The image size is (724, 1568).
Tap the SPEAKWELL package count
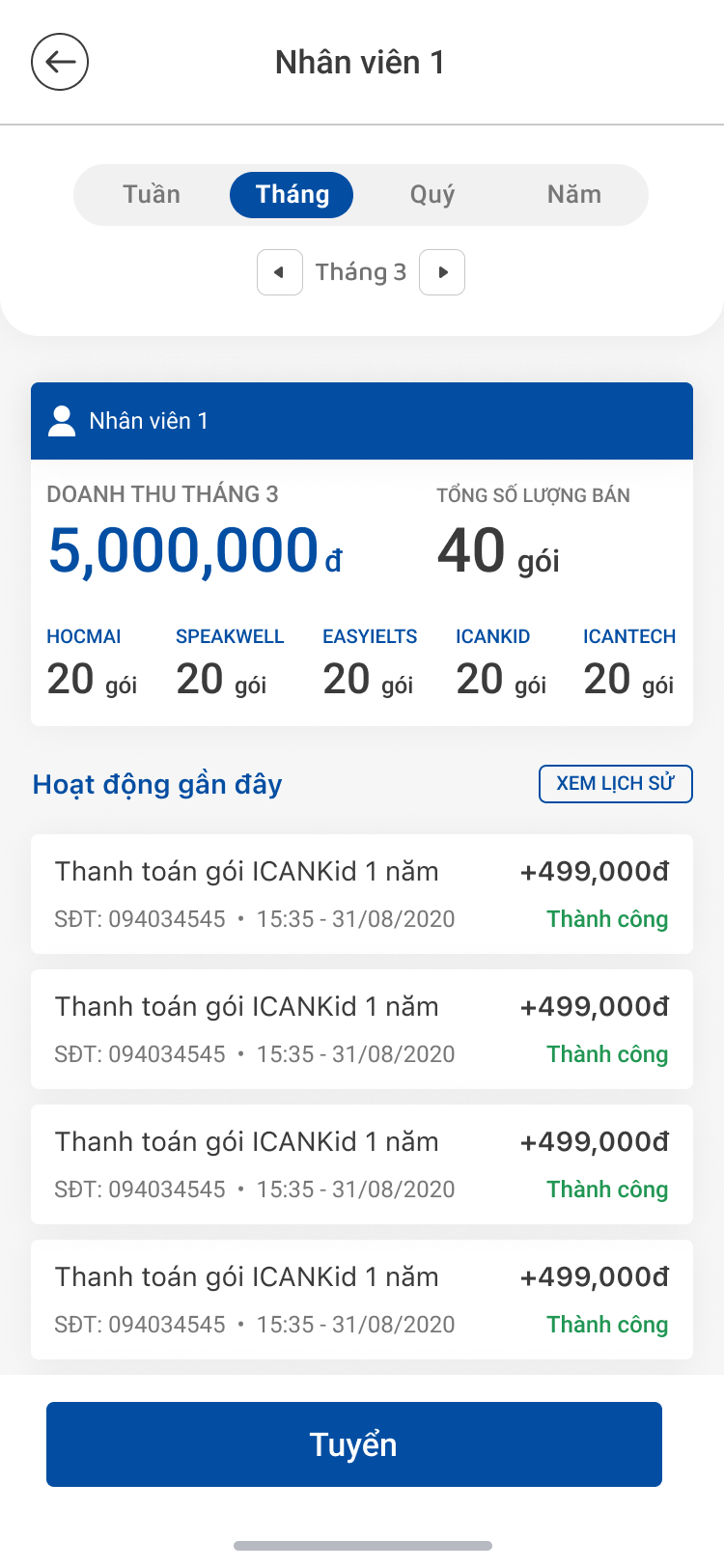222,680
